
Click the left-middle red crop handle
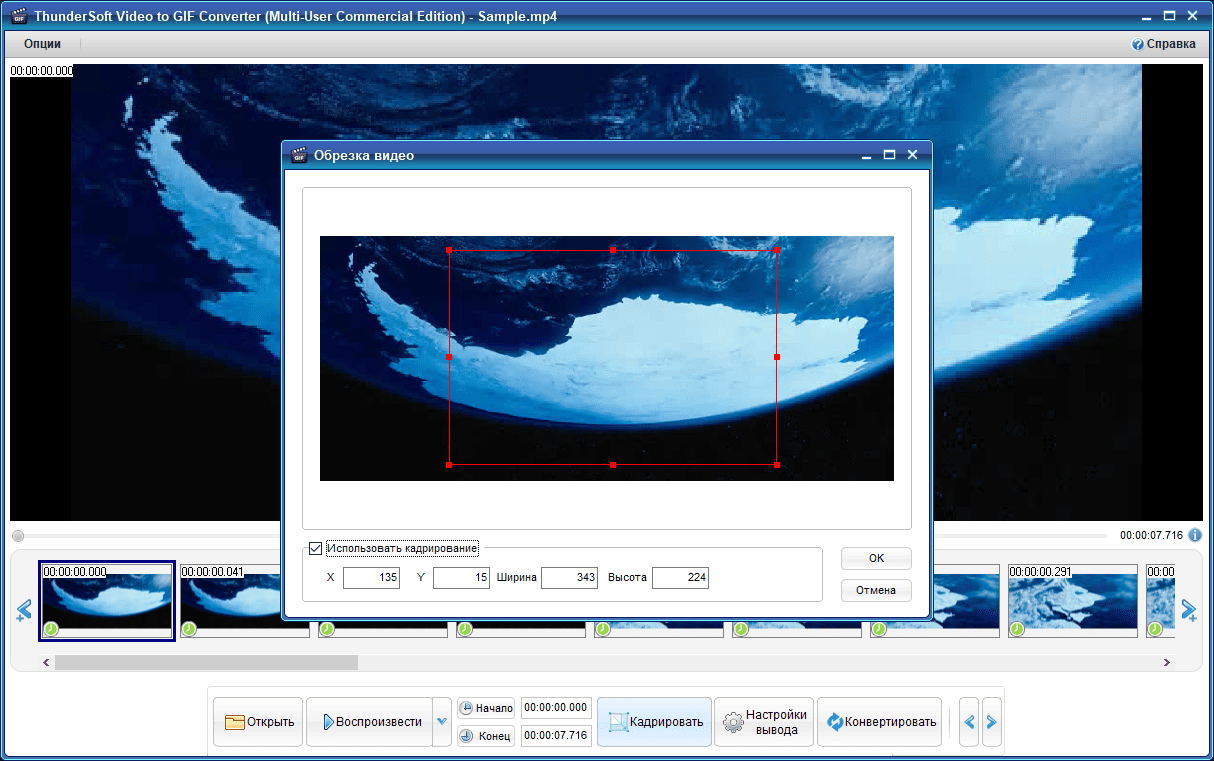(449, 357)
